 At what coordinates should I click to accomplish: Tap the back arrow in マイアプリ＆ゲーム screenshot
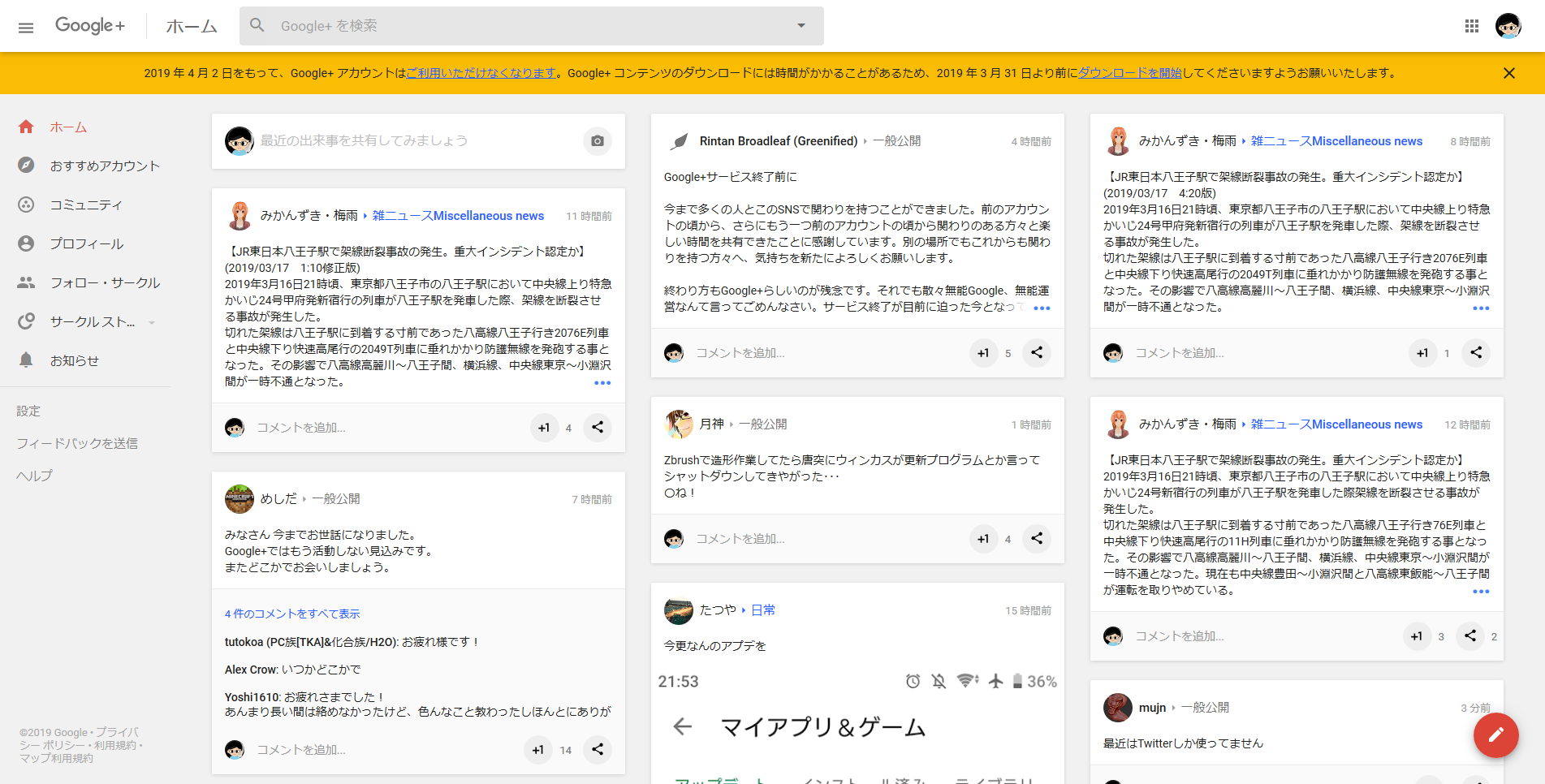[x=683, y=726]
